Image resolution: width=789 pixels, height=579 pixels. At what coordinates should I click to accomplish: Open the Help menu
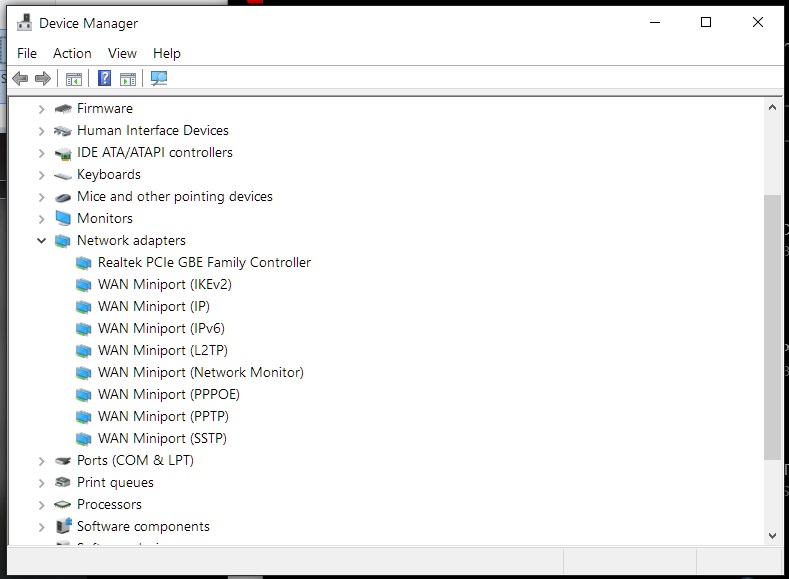tap(167, 53)
